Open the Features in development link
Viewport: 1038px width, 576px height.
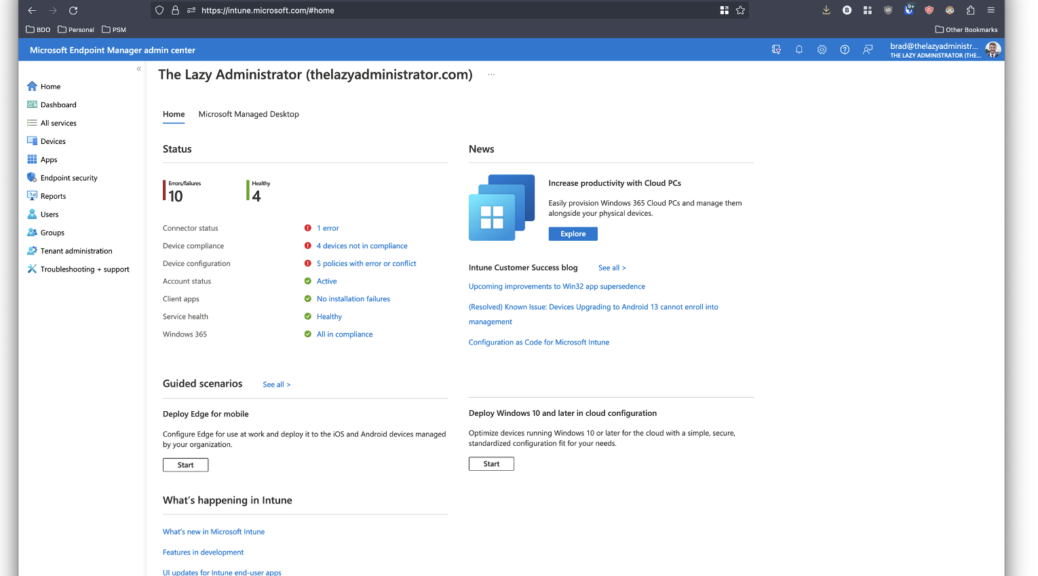coord(203,552)
